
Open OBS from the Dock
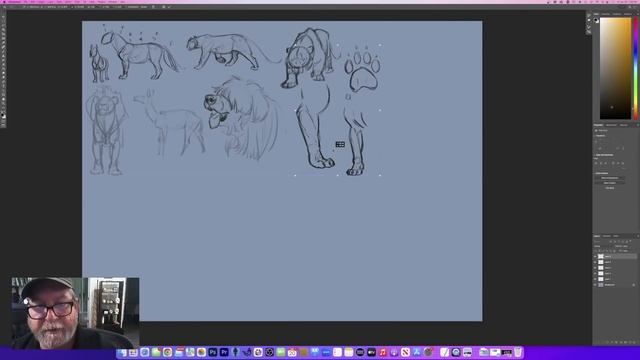pyautogui.click(x=269, y=352)
